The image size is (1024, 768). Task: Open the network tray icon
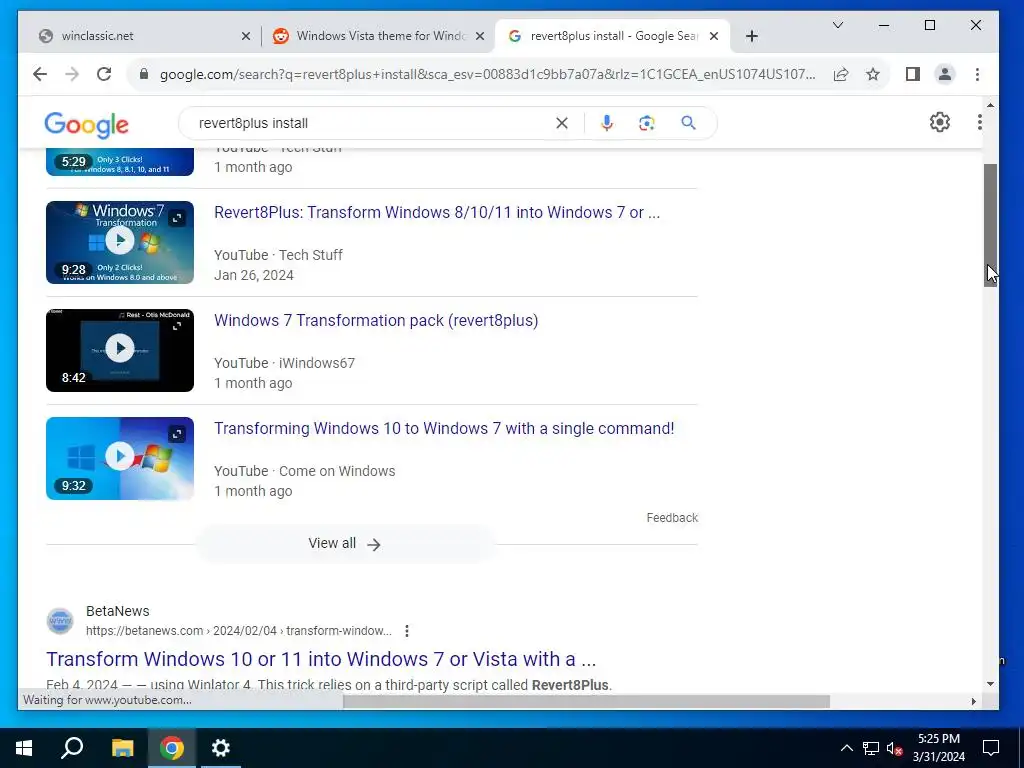(871, 748)
